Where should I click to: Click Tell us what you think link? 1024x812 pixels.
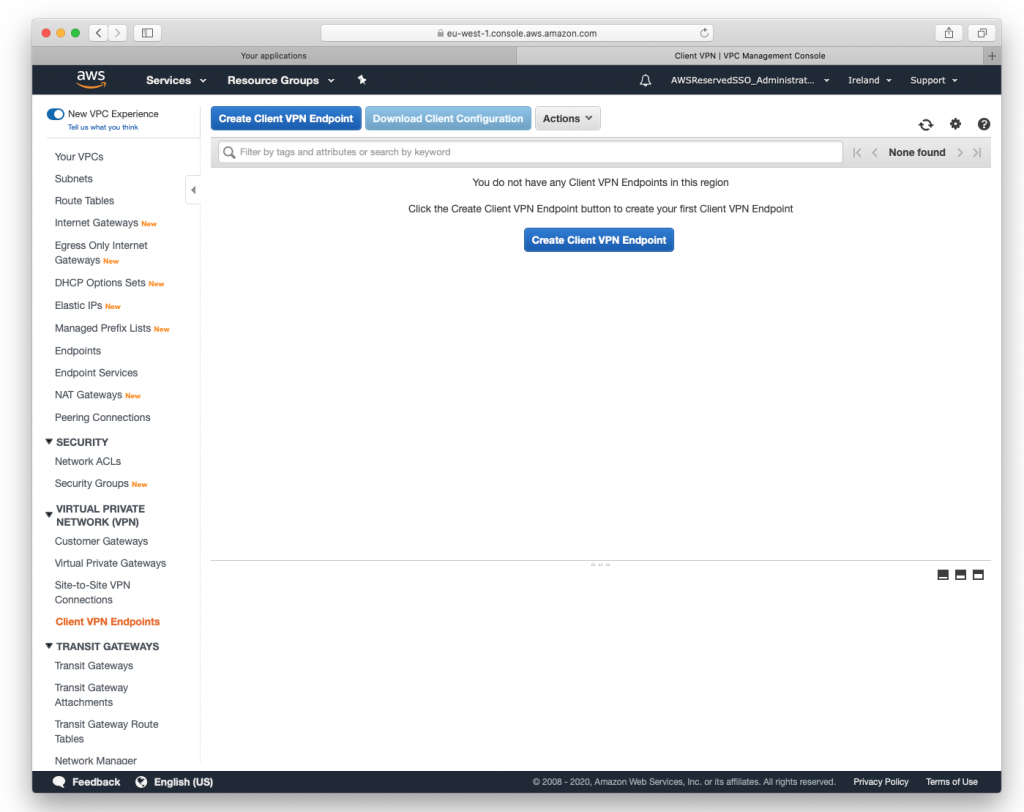tap(103, 127)
